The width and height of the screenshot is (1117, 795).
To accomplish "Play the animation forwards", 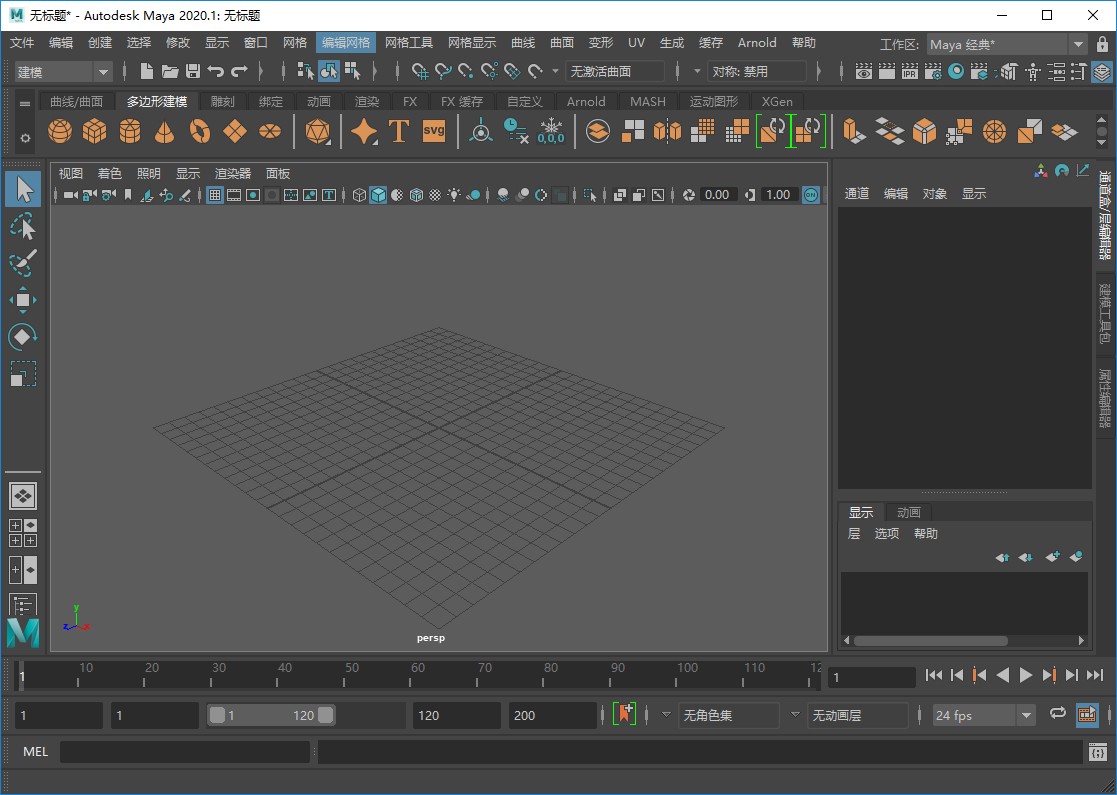I will [1026, 675].
